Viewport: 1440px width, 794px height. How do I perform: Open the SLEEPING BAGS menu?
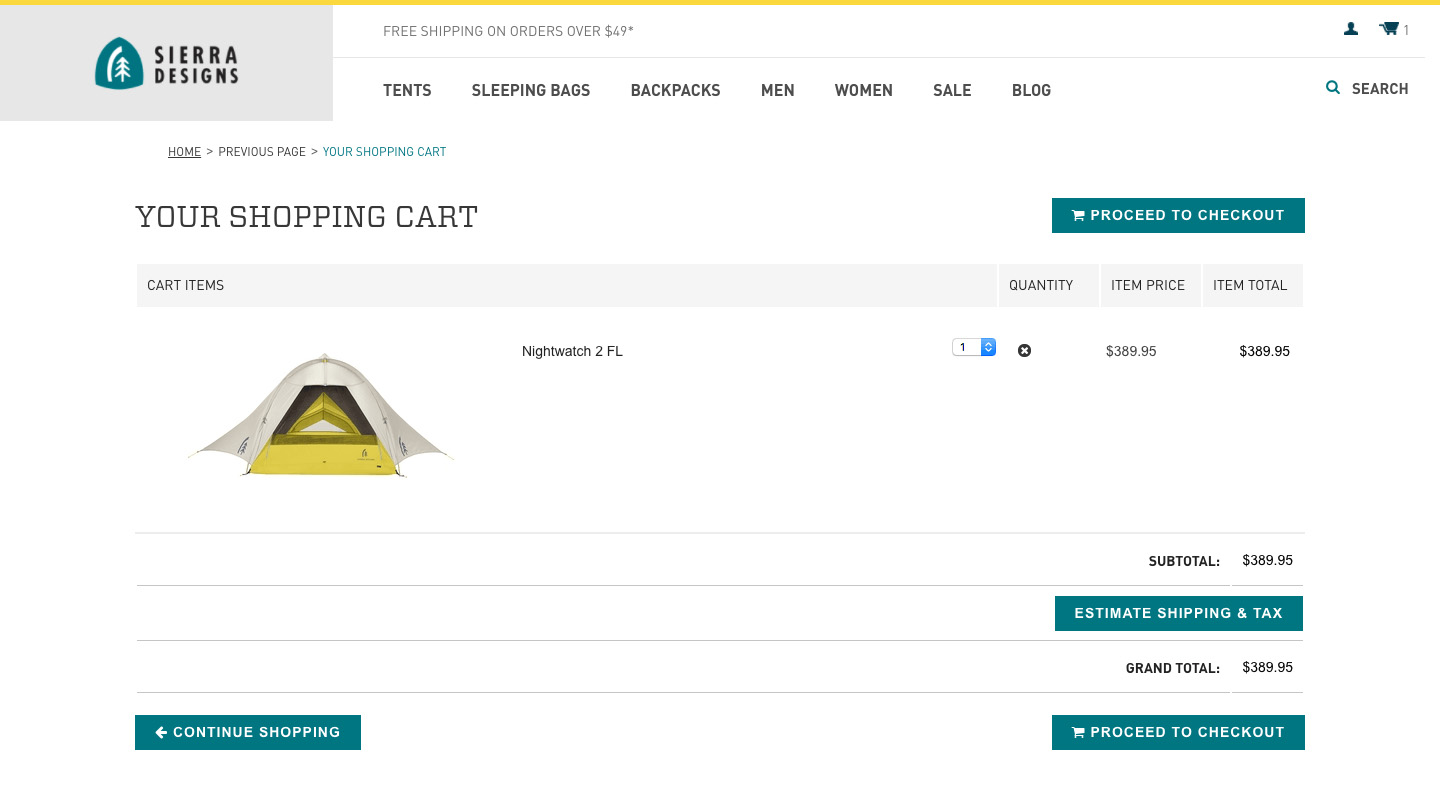tap(531, 90)
